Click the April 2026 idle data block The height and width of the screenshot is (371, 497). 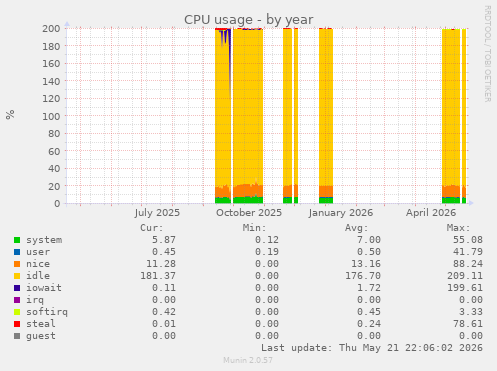451,107
